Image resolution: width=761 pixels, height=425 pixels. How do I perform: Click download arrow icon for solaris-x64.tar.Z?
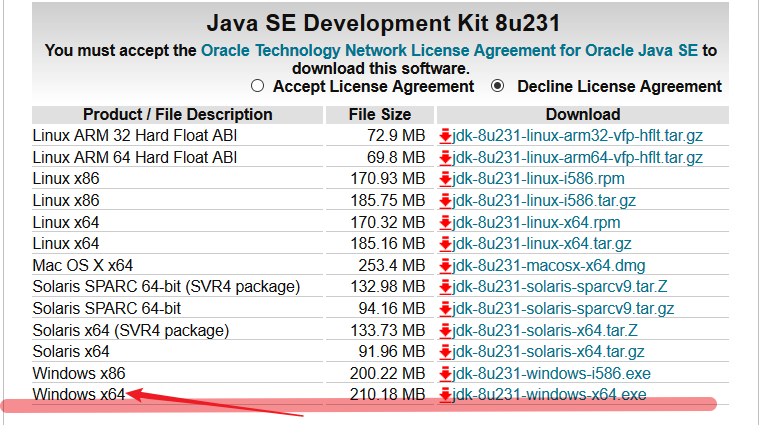pyautogui.click(x=445, y=331)
